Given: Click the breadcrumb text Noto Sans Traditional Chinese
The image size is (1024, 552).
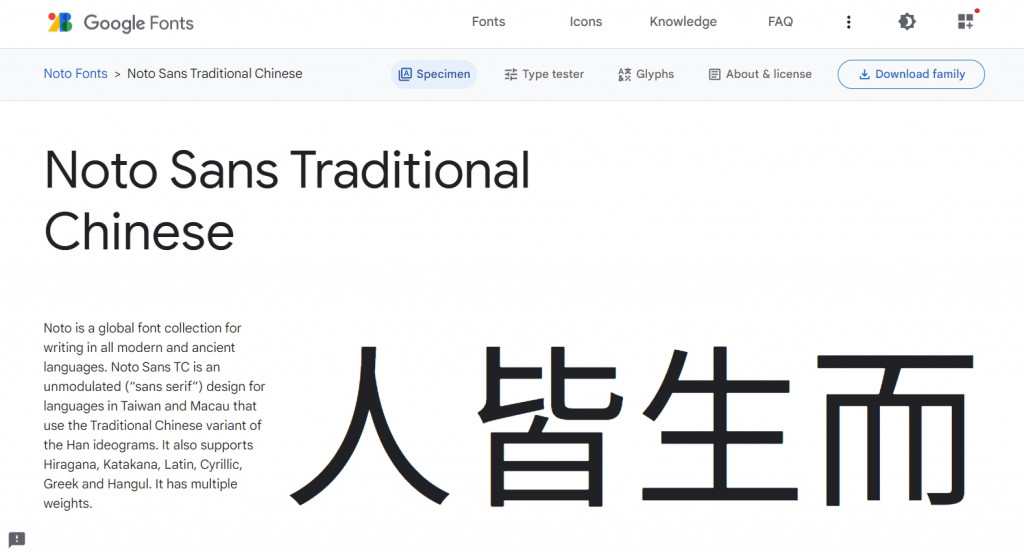Looking at the screenshot, I should click(214, 74).
